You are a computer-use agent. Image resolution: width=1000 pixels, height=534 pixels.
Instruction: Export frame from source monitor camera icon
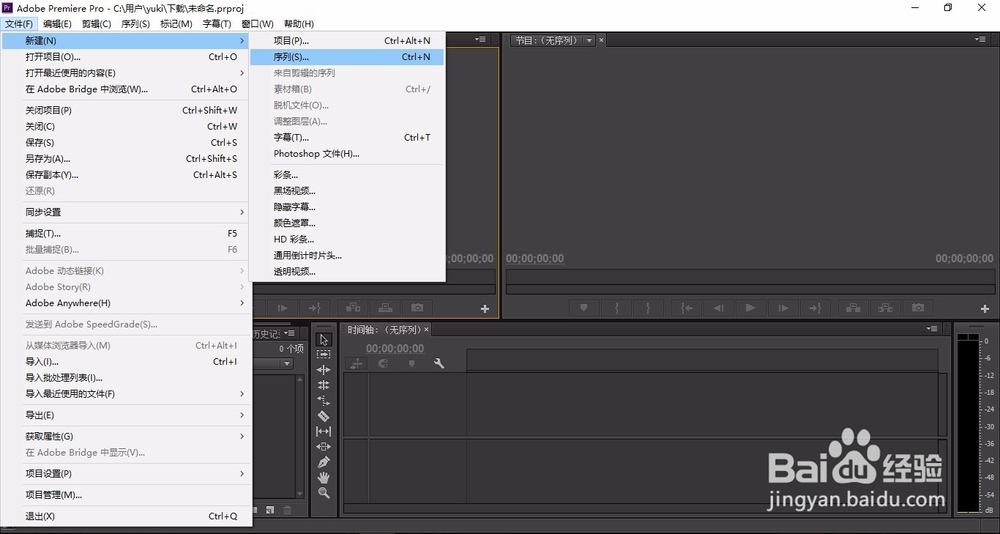(x=417, y=308)
